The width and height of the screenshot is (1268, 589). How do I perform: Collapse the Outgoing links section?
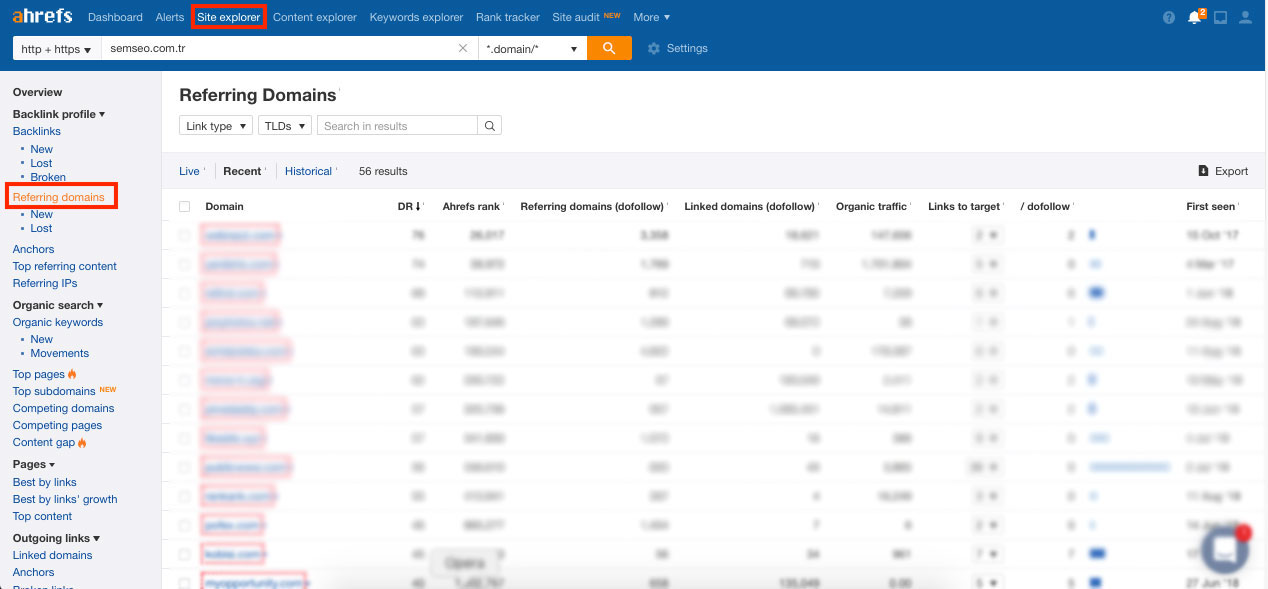click(x=56, y=538)
